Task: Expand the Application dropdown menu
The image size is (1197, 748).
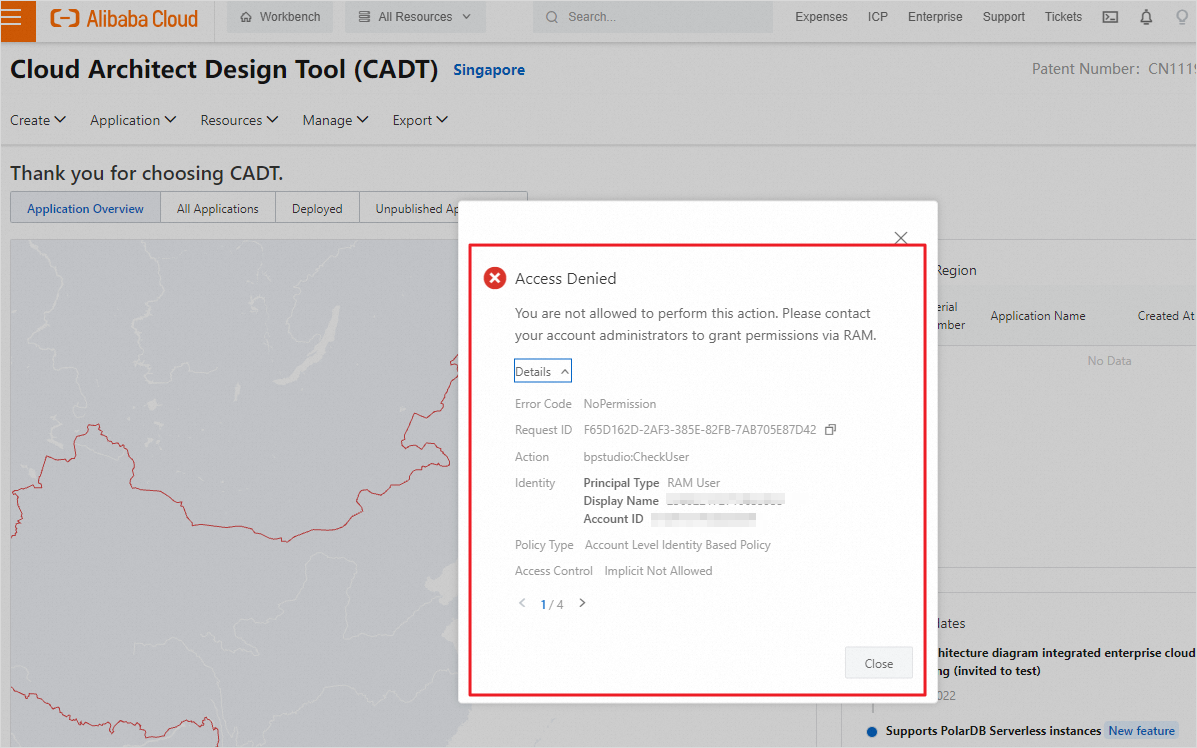Action: coord(133,120)
